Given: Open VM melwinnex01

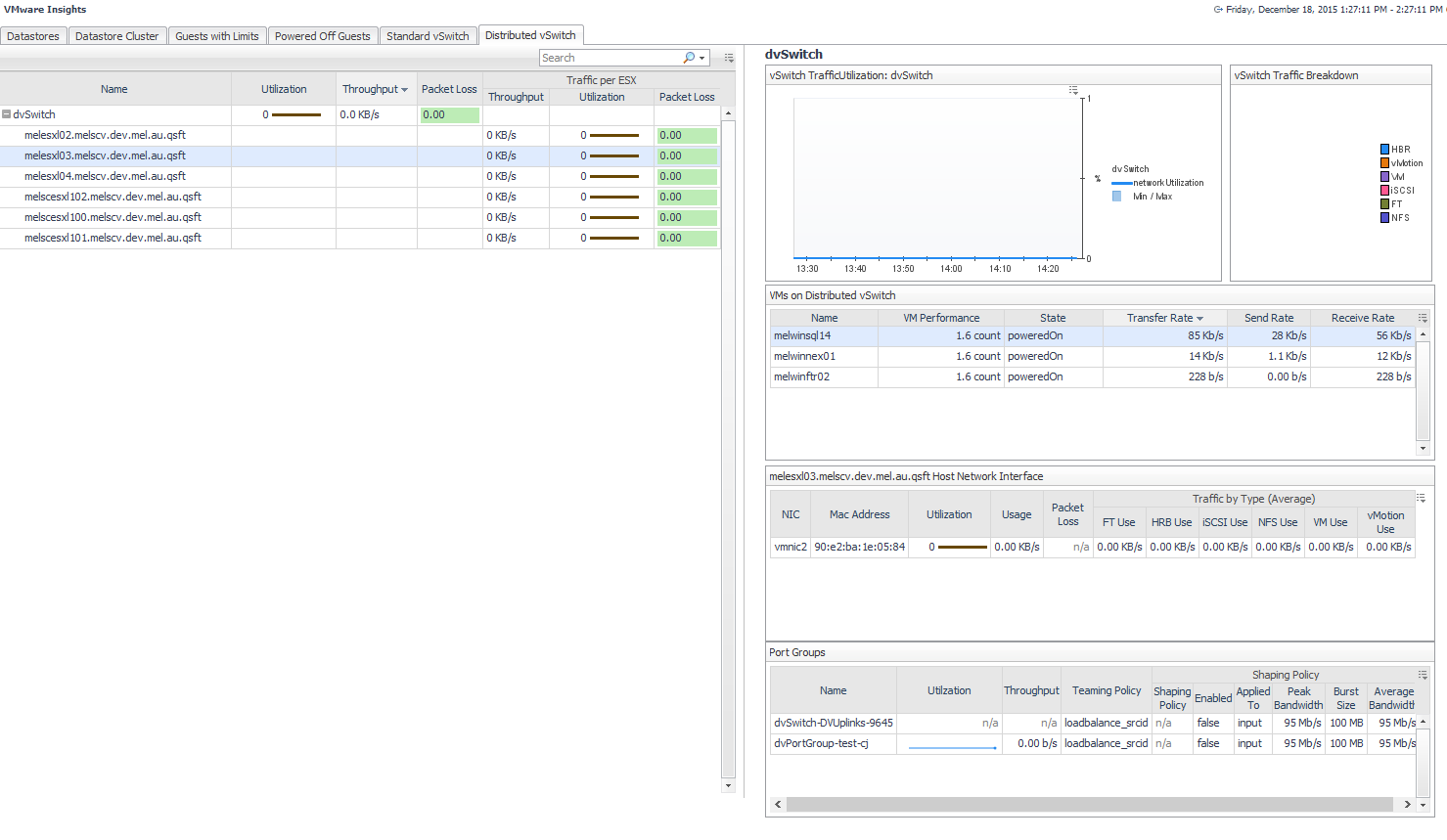Looking at the screenshot, I should 804,356.
